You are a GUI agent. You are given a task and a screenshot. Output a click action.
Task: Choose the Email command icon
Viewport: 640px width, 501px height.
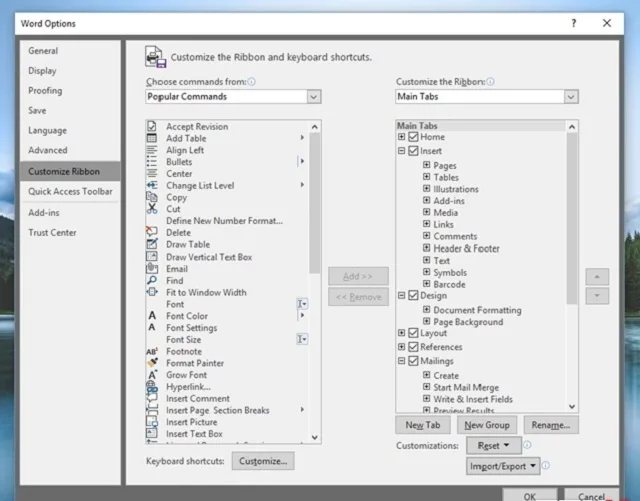[x=152, y=268]
